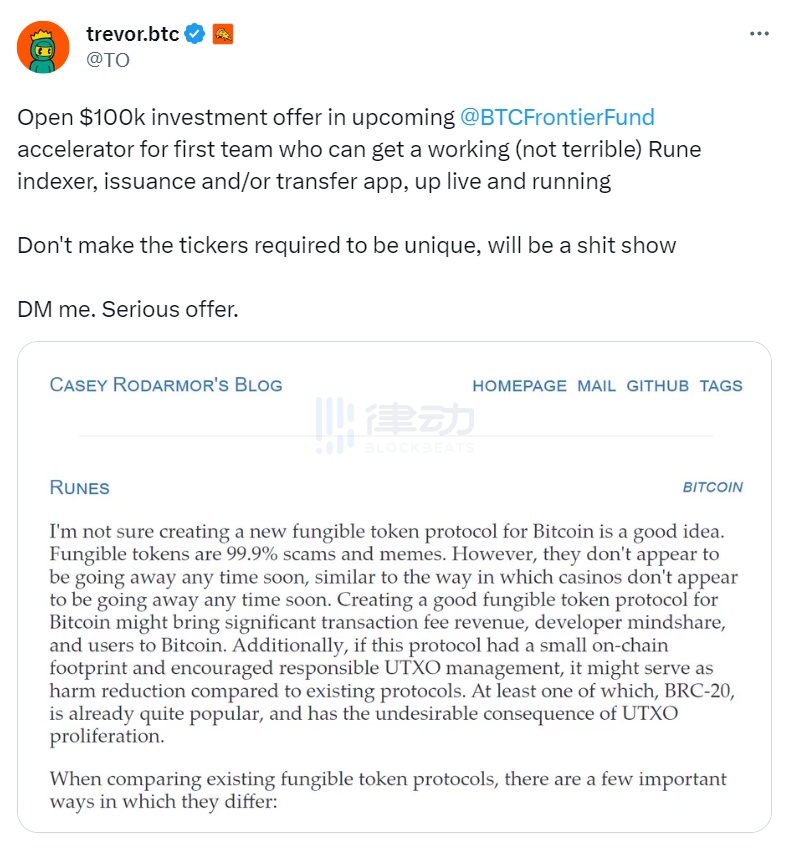Click the 'DM me. Serious offer.' text

coord(128,309)
